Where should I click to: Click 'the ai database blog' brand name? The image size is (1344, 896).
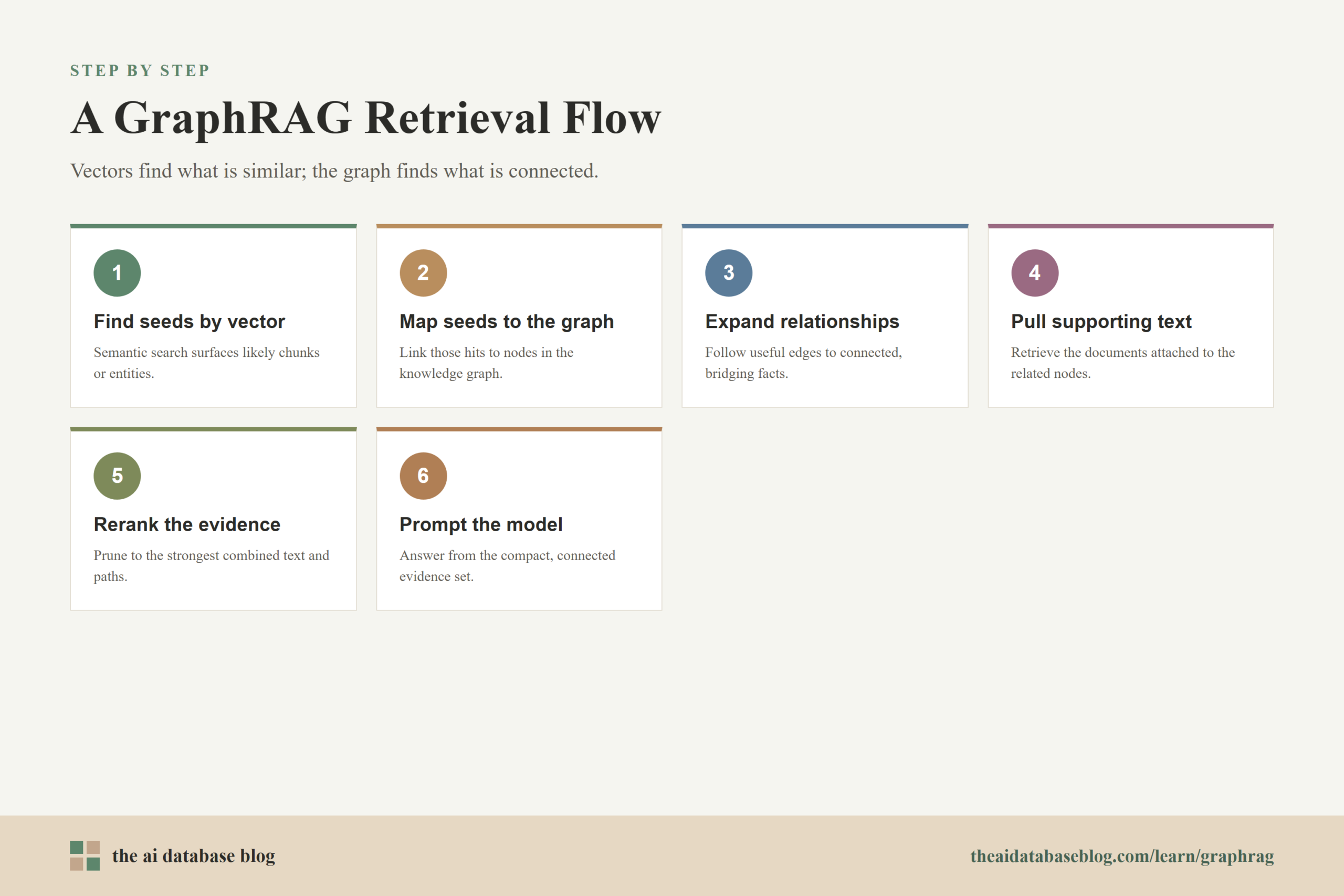tap(194, 856)
